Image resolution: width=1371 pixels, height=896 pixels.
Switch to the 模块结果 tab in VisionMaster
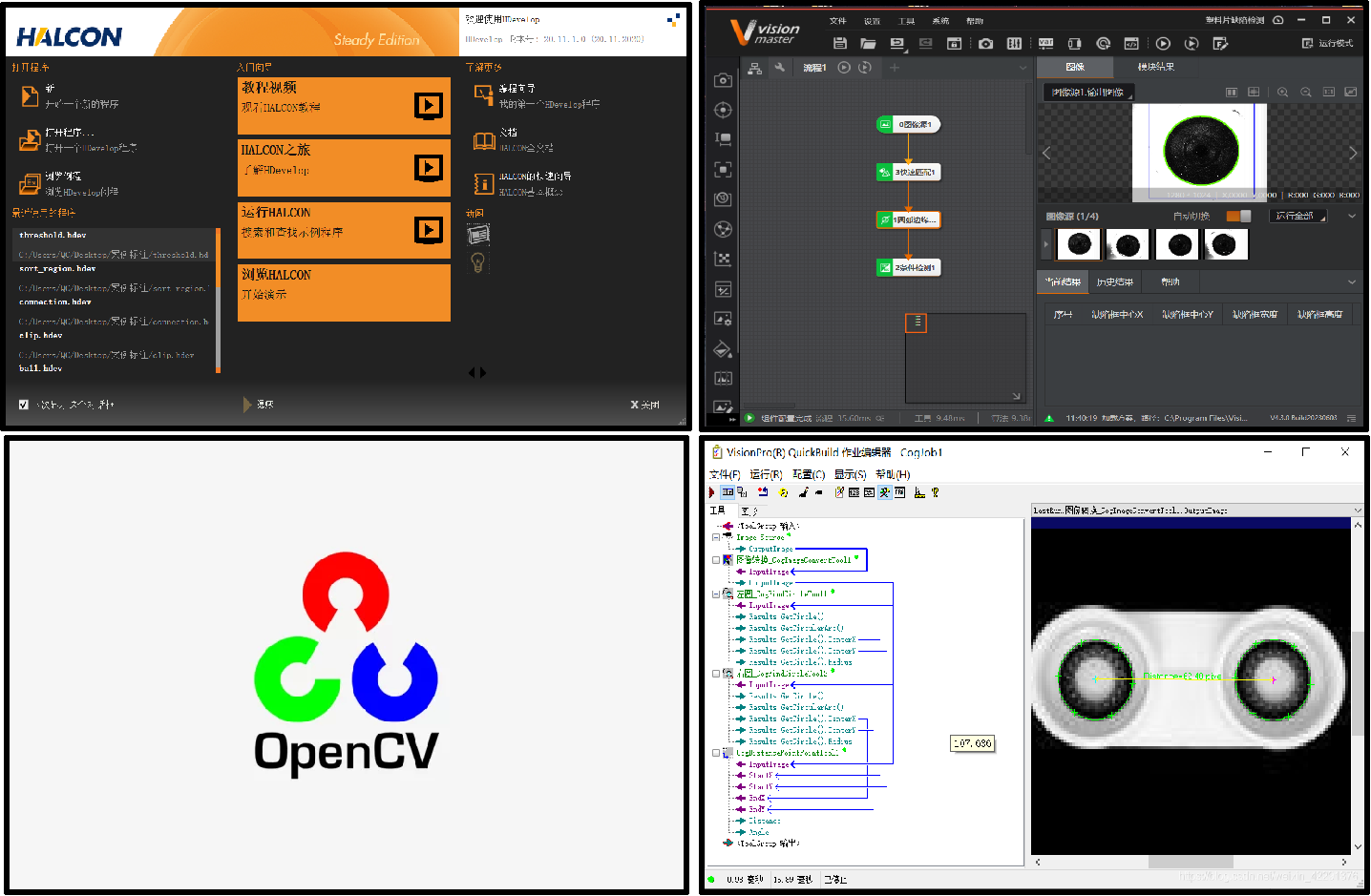1156,67
